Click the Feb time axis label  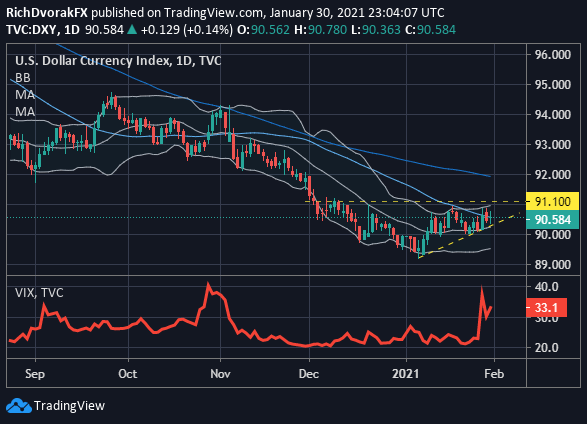(x=494, y=374)
